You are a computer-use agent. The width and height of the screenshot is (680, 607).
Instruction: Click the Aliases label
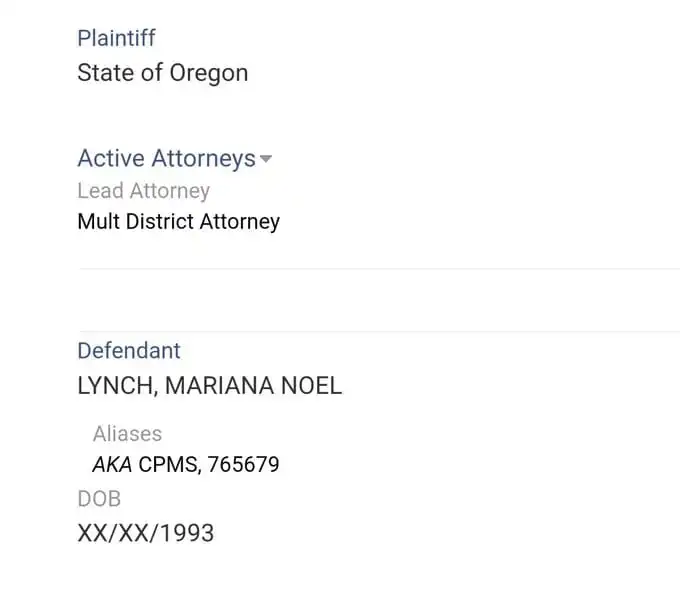click(x=127, y=434)
